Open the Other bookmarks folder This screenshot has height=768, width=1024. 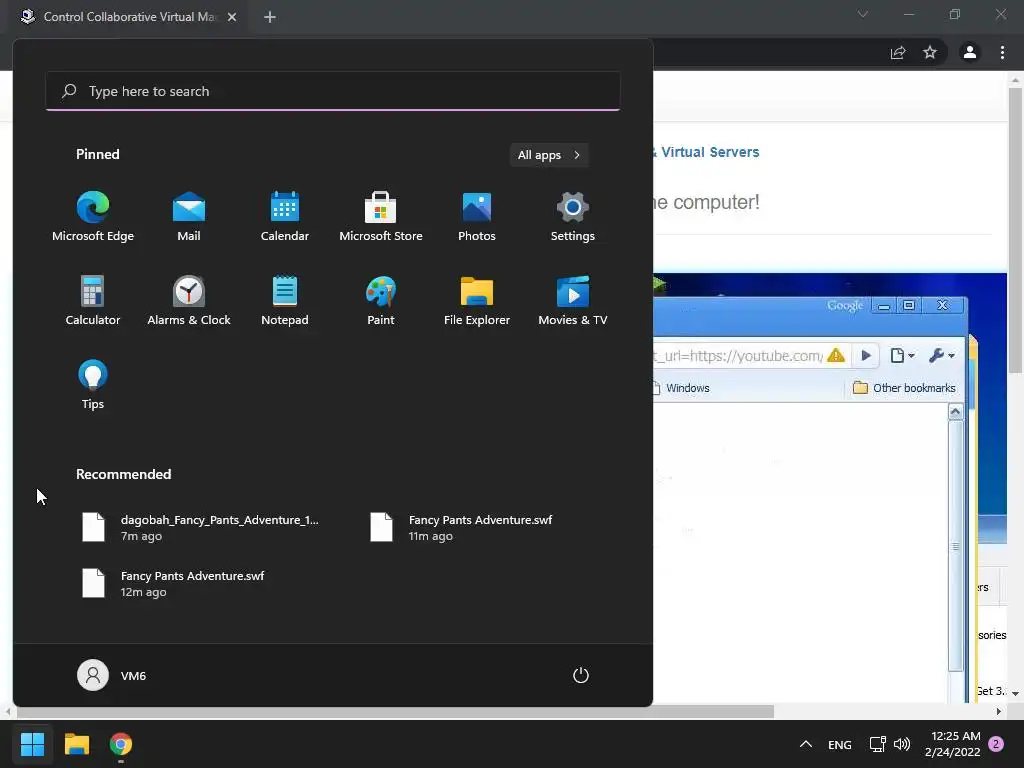(904, 388)
